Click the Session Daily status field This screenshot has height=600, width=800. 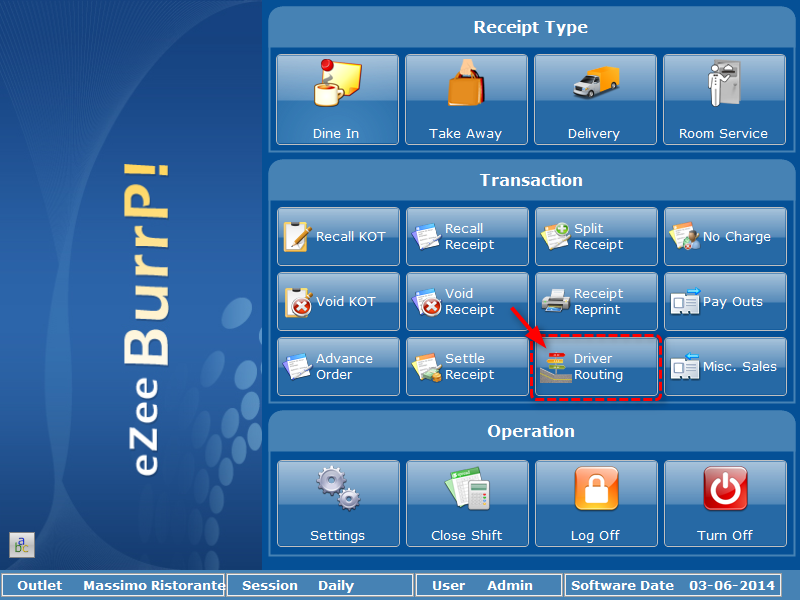(320, 585)
